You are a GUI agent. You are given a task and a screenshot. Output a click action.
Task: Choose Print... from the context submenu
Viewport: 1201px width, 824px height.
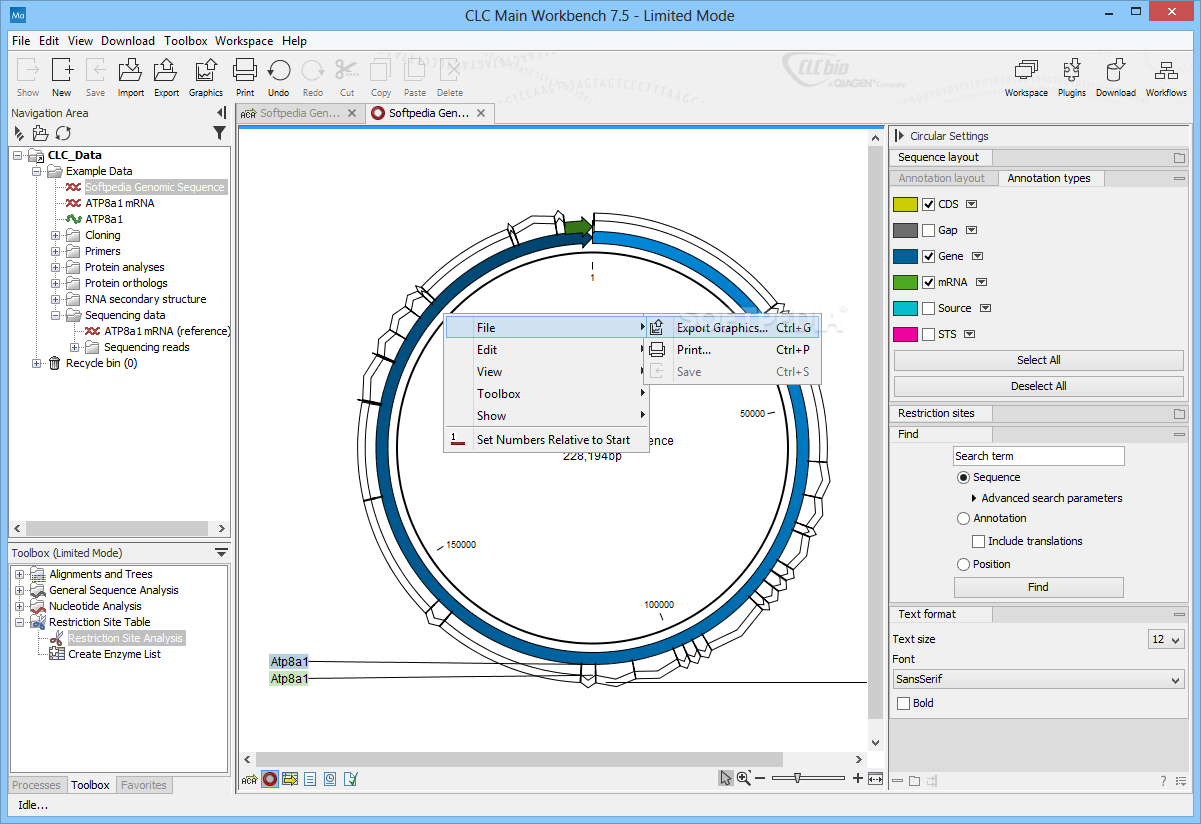(732, 350)
